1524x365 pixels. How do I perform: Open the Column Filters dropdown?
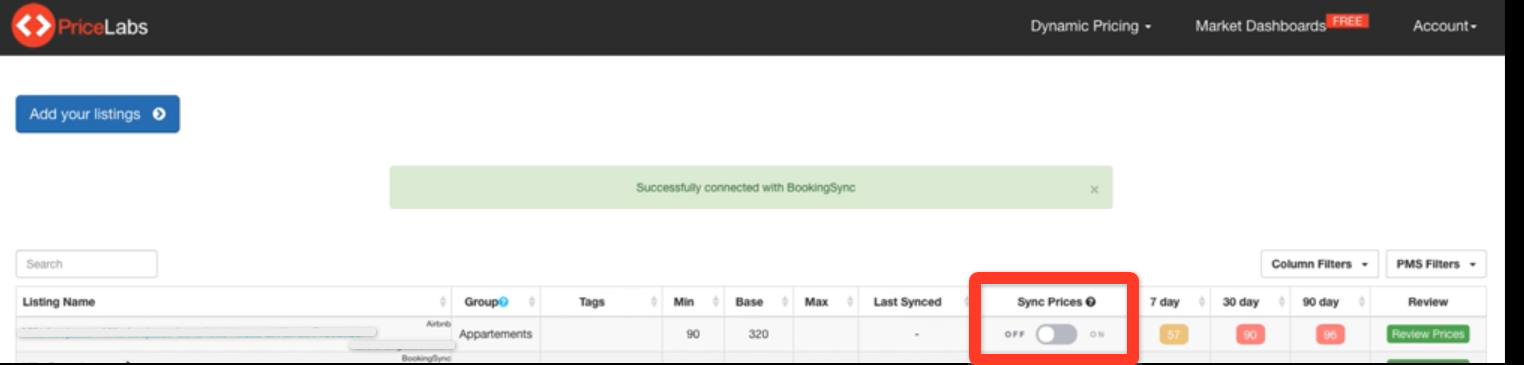(x=1319, y=264)
